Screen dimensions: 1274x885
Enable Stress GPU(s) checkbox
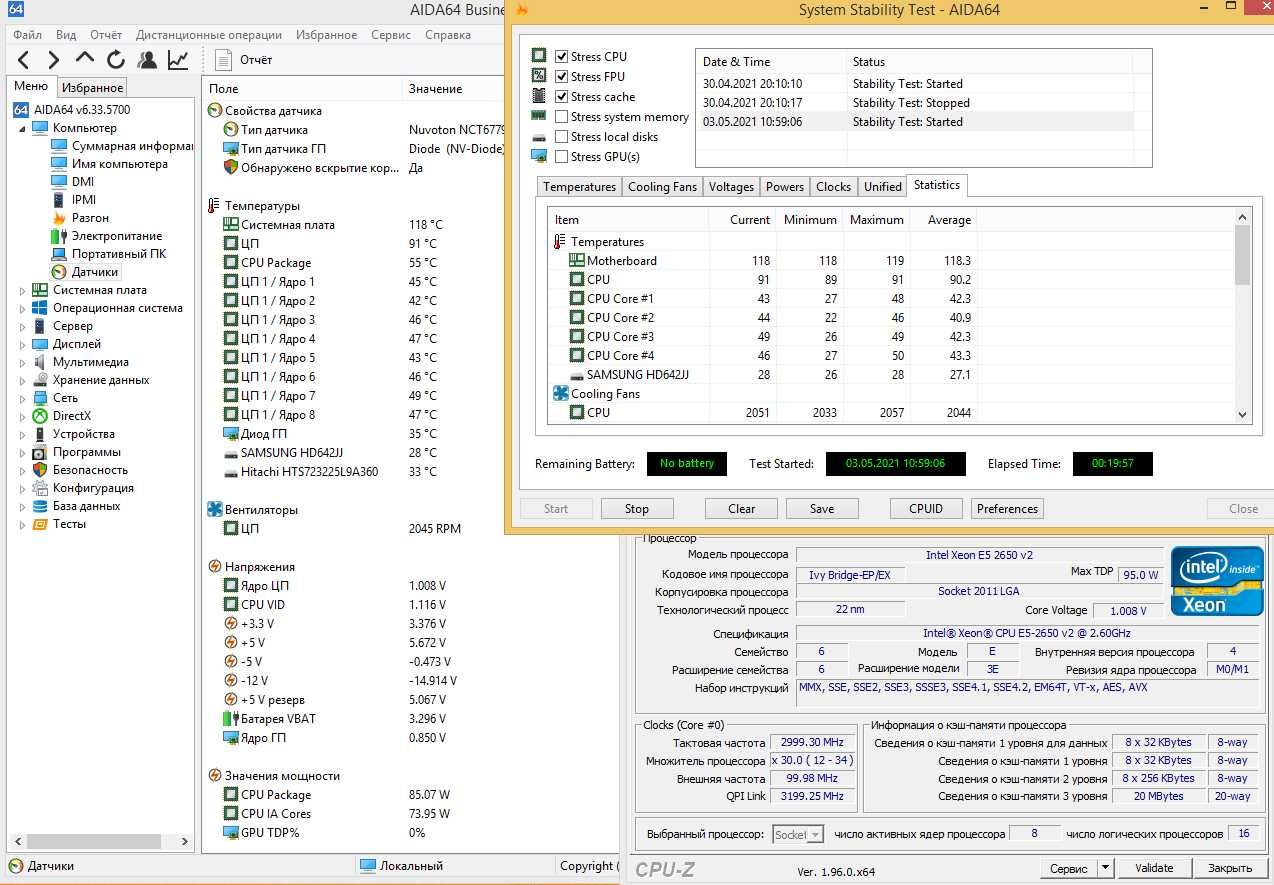click(x=562, y=157)
